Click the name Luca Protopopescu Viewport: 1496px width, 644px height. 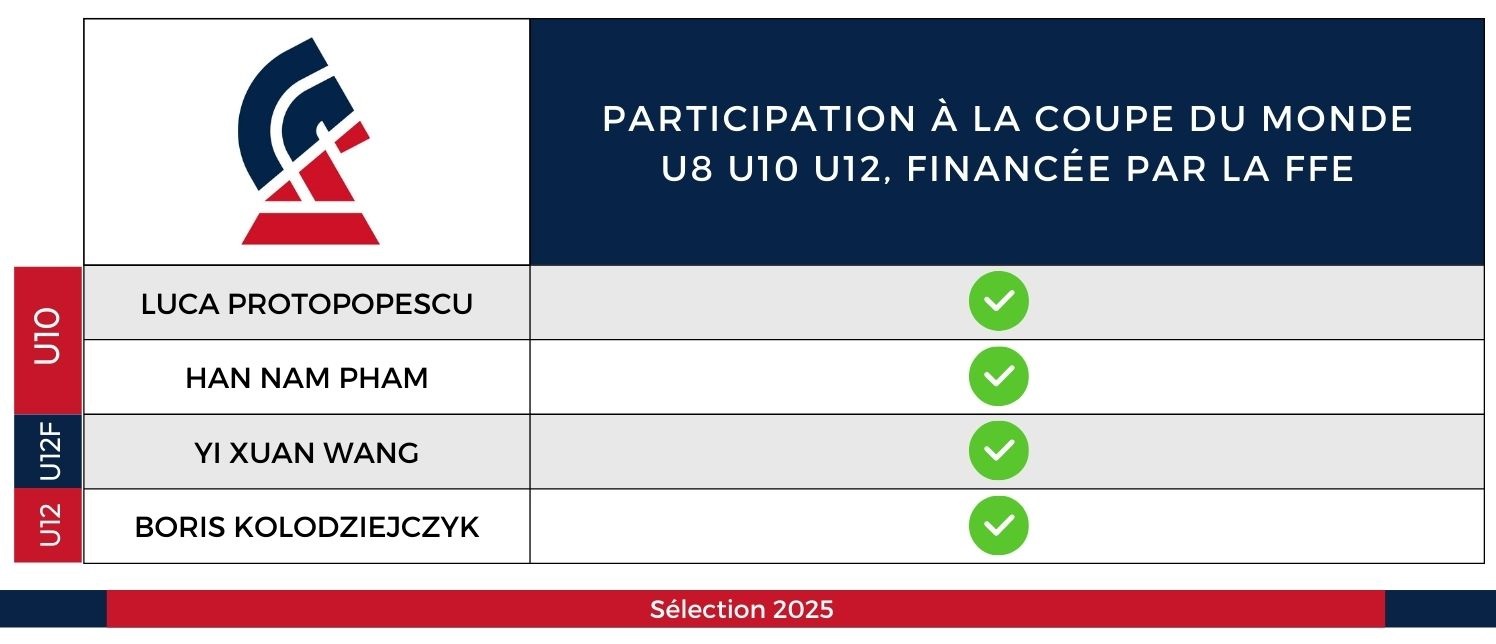(306, 303)
